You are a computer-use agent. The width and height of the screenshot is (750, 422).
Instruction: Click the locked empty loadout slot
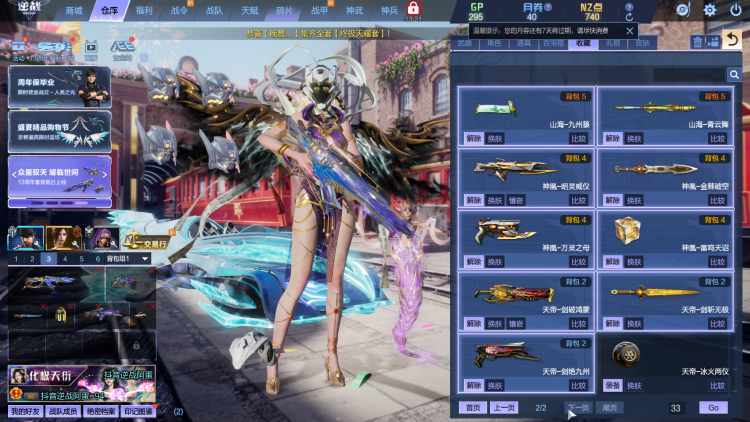coord(136,345)
